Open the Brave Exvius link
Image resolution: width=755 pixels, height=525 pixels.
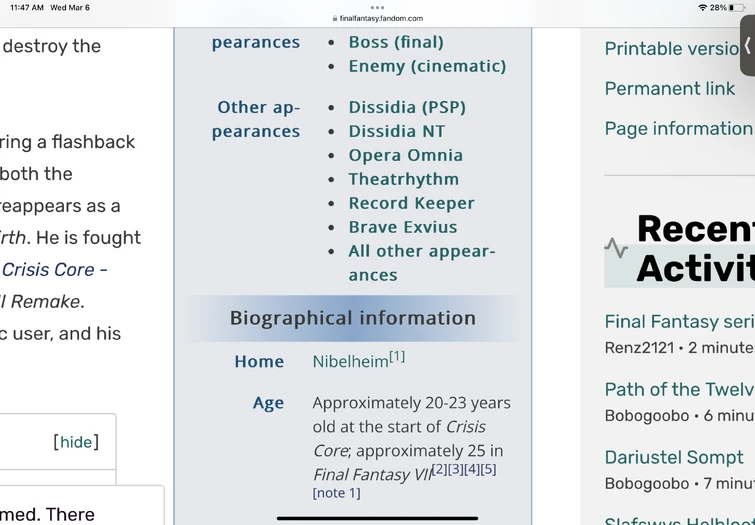[403, 227]
